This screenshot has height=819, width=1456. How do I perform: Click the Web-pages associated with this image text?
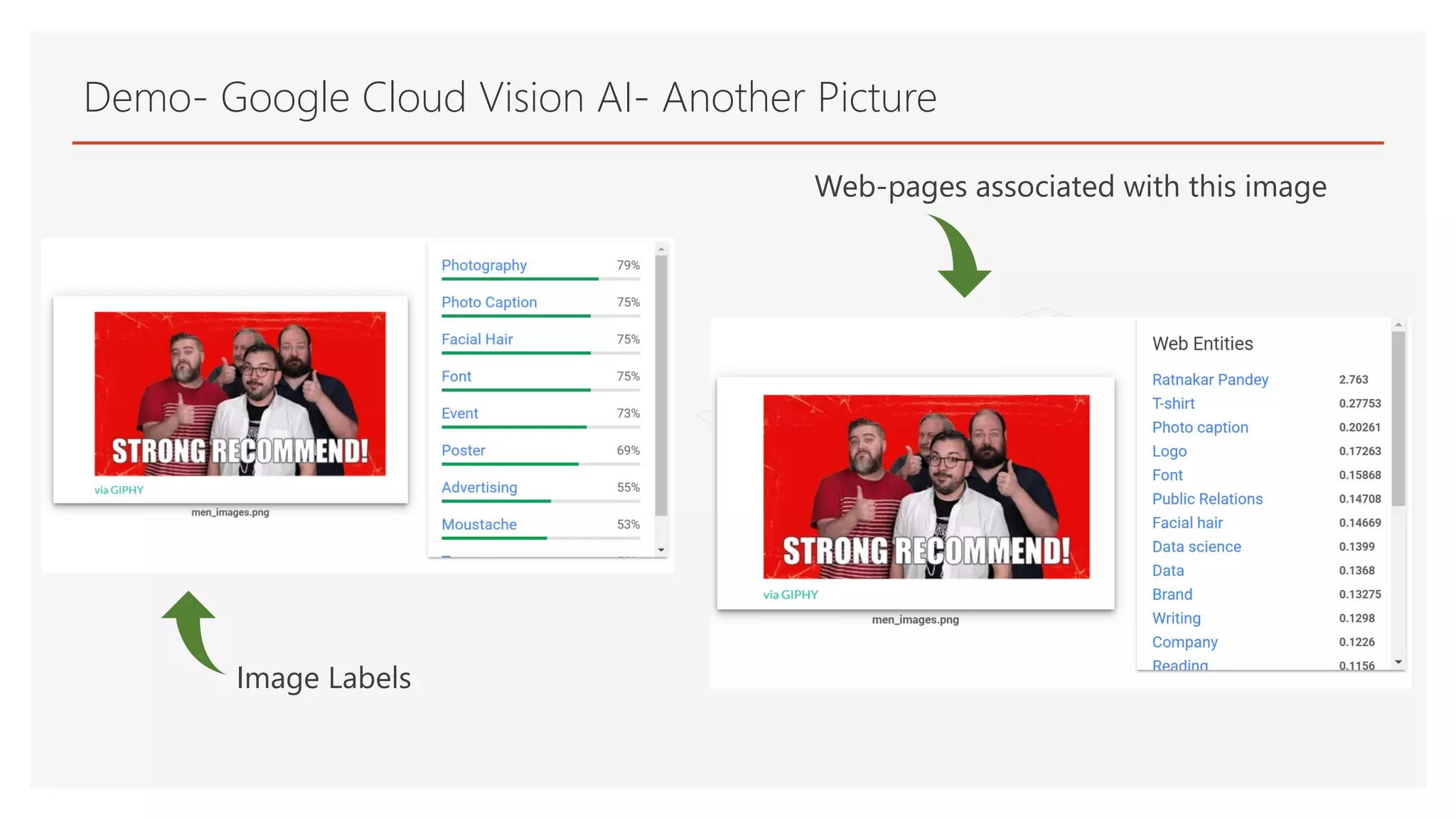click(1071, 187)
